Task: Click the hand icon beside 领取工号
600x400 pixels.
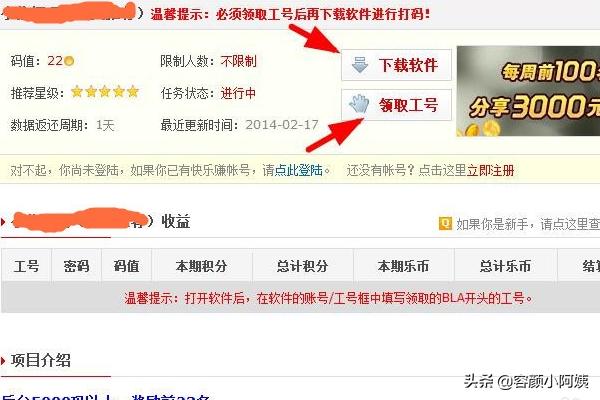Action: coord(359,104)
